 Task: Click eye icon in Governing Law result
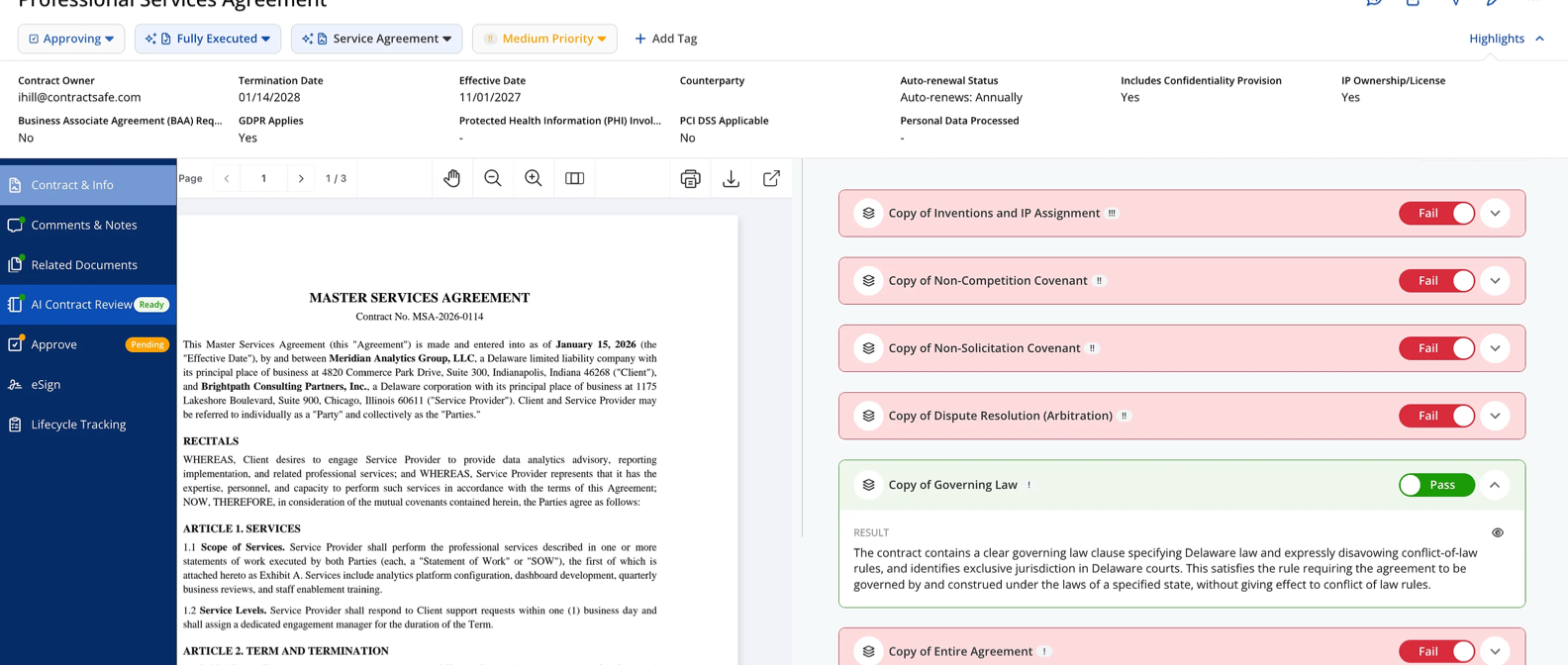[x=1498, y=532]
